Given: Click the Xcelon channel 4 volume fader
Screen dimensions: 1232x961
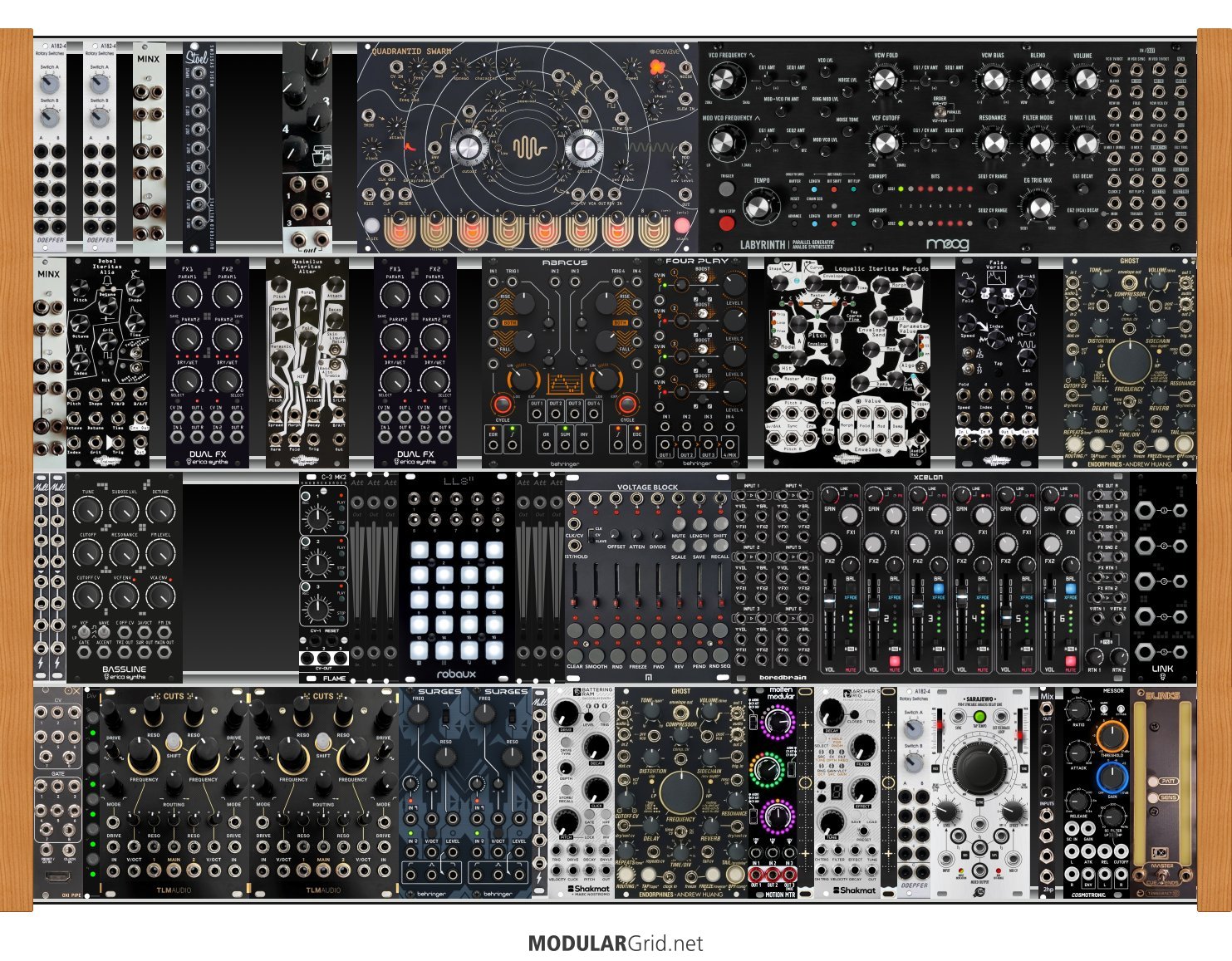Looking at the screenshot, I should click(961, 598).
